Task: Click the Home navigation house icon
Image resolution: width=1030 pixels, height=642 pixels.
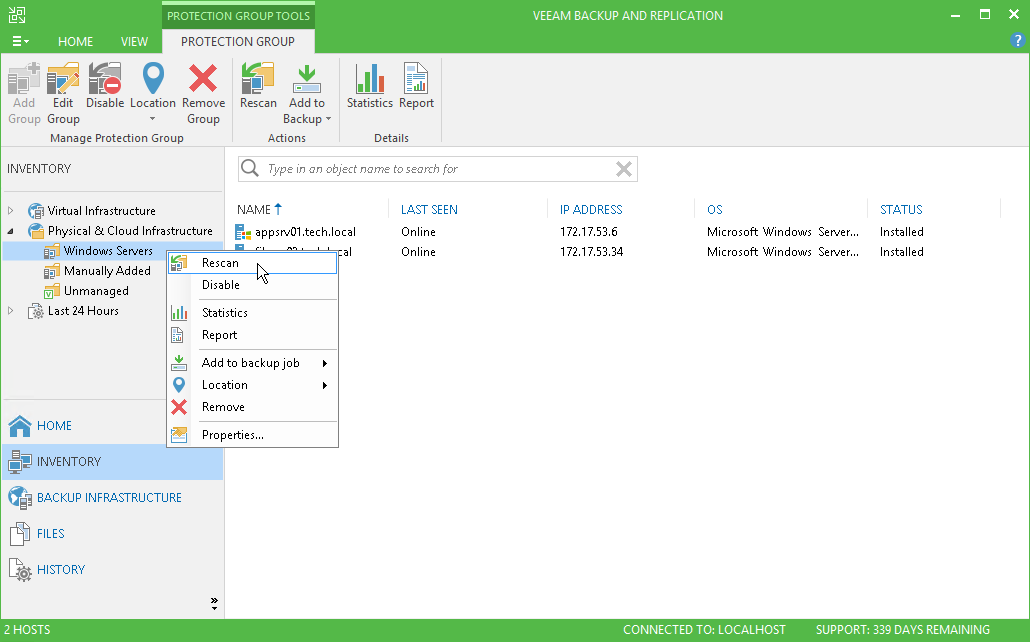Action: click(20, 426)
